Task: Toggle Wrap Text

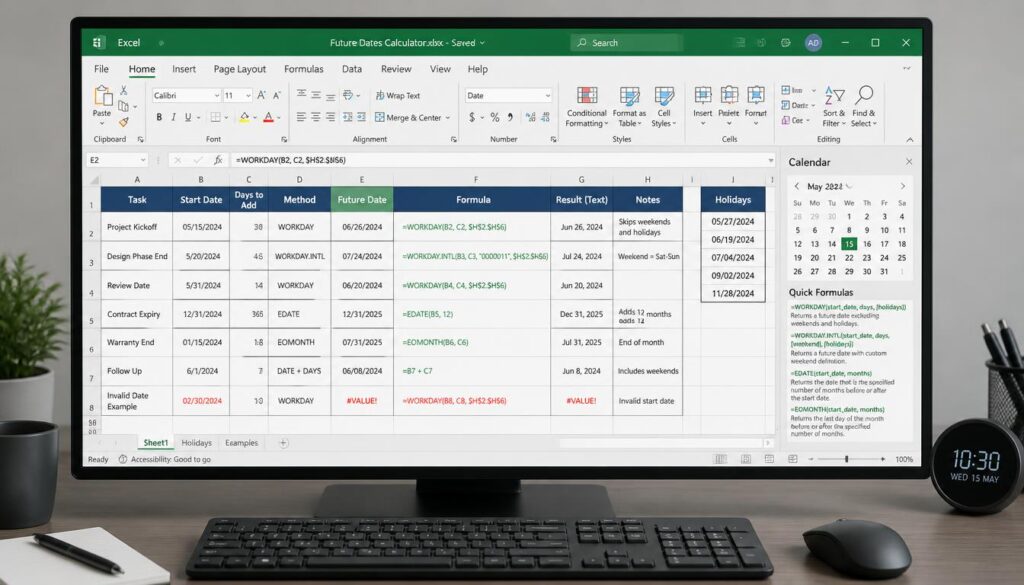Action: pyautogui.click(x=398, y=95)
